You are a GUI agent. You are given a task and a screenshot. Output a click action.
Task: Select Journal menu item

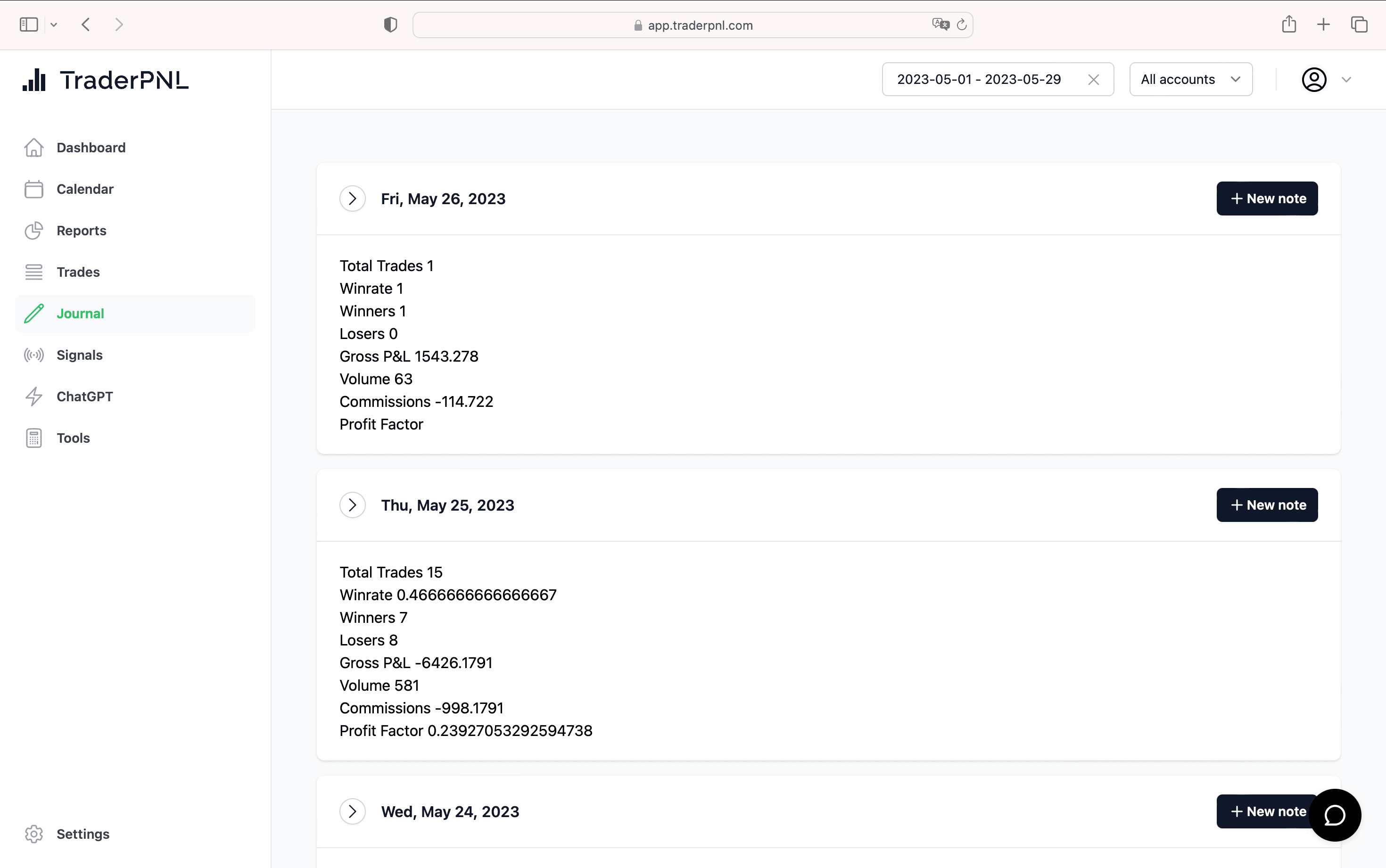tap(135, 314)
